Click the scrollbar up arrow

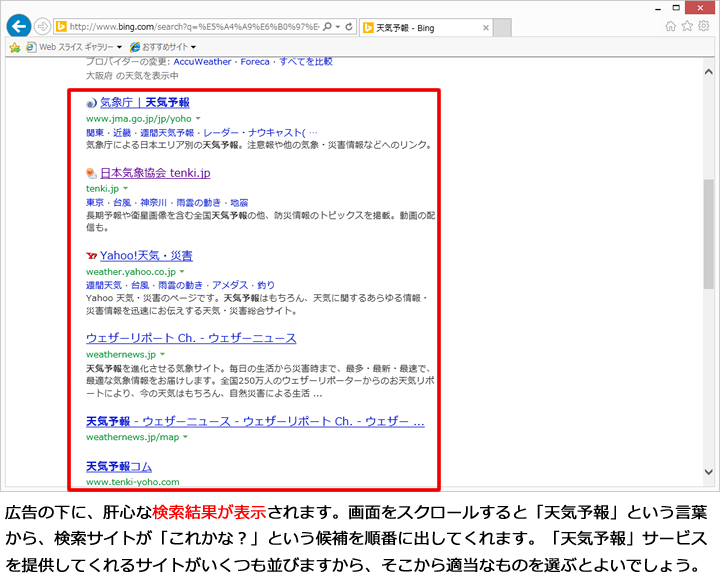pos(709,72)
